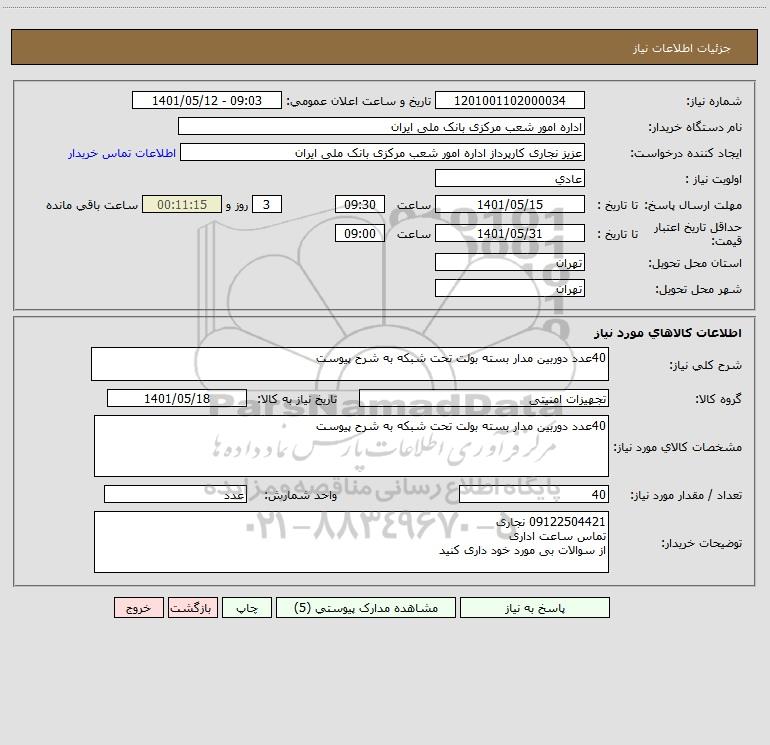Click the announcement date field 1401/05/12 - 09:03
770x745 pixels.
pyautogui.click(x=207, y=100)
